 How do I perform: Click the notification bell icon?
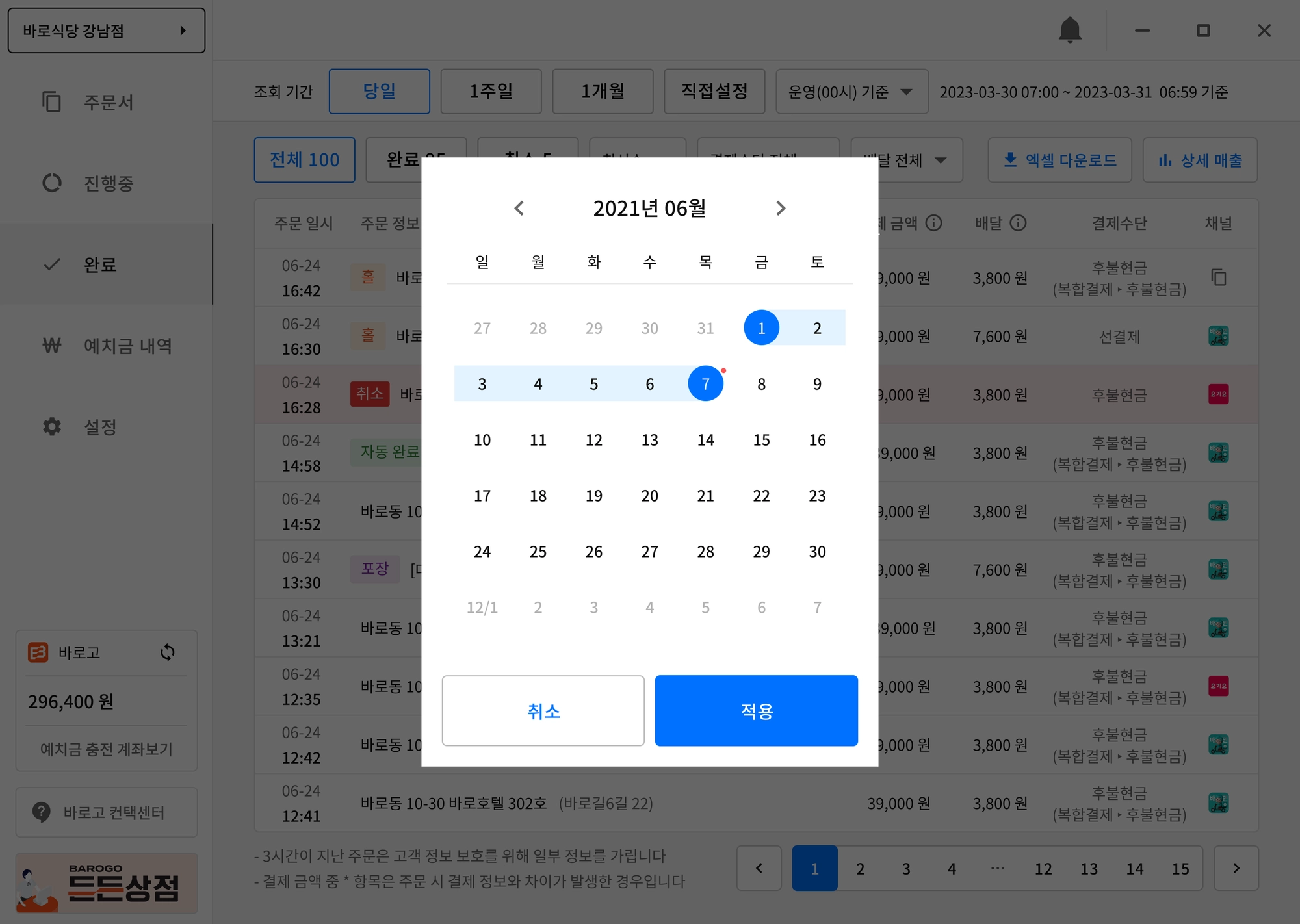click(1070, 31)
